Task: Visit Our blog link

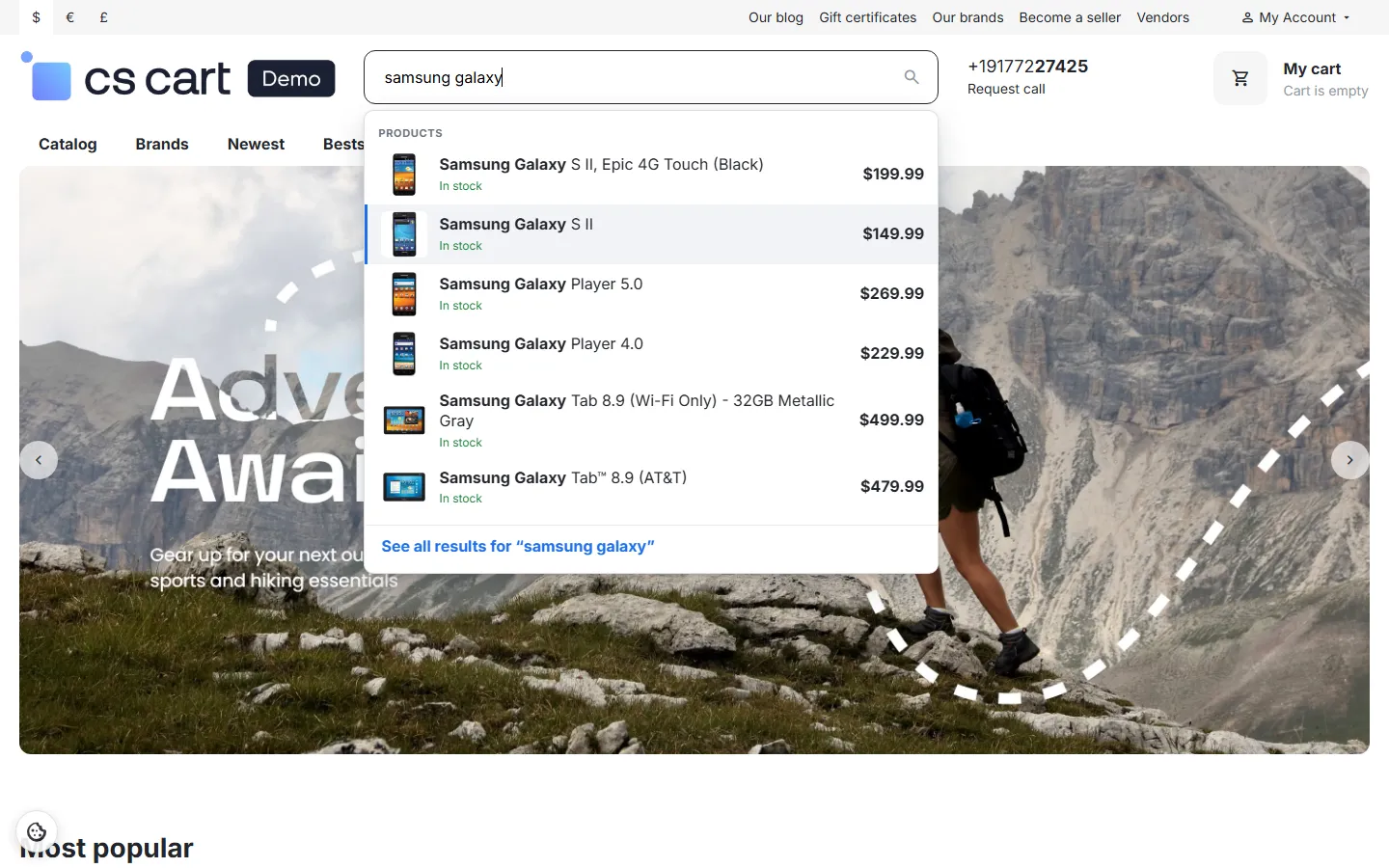Action: [776, 17]
